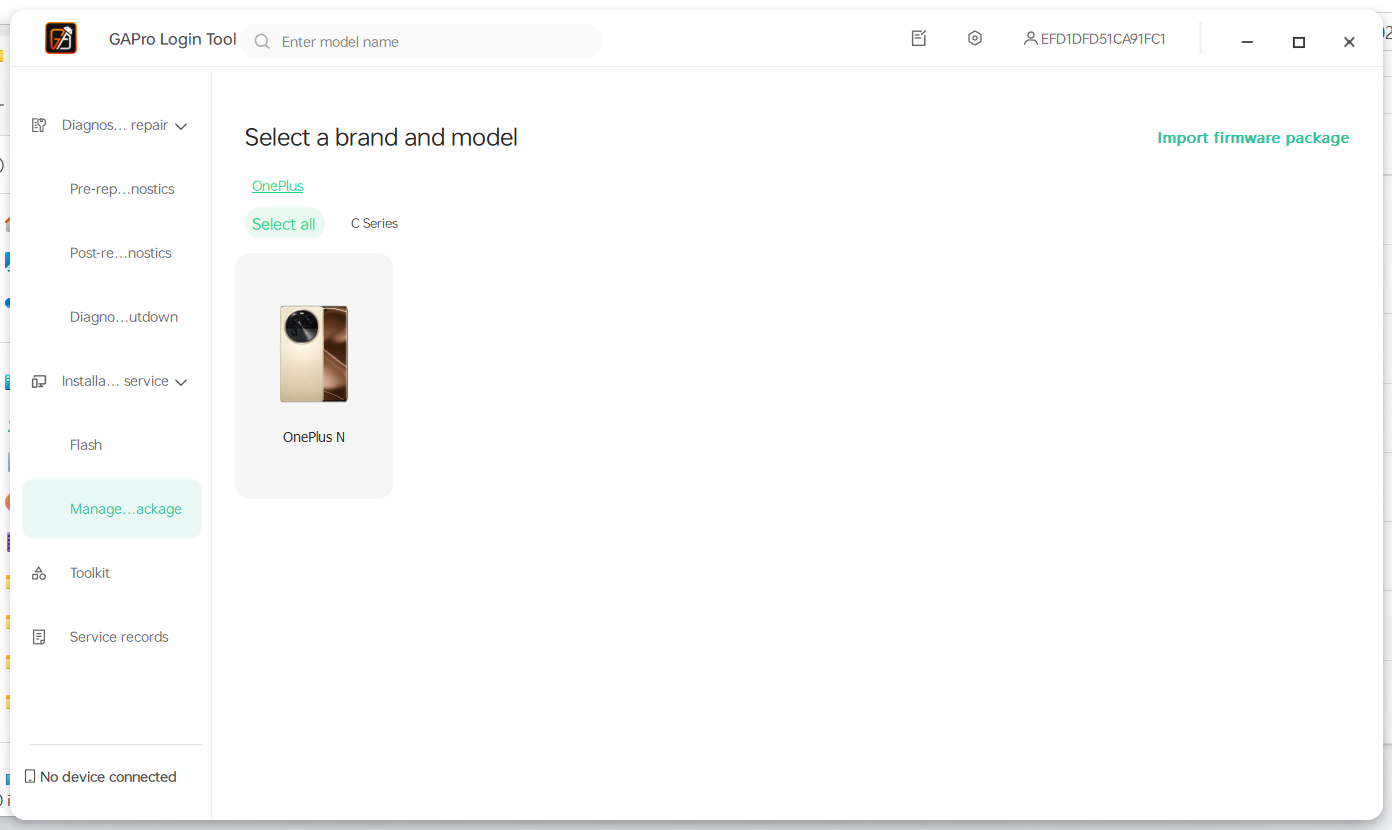1392x830 pixels.
Task: Click the Service records document icon
Action: click(39, 637)
